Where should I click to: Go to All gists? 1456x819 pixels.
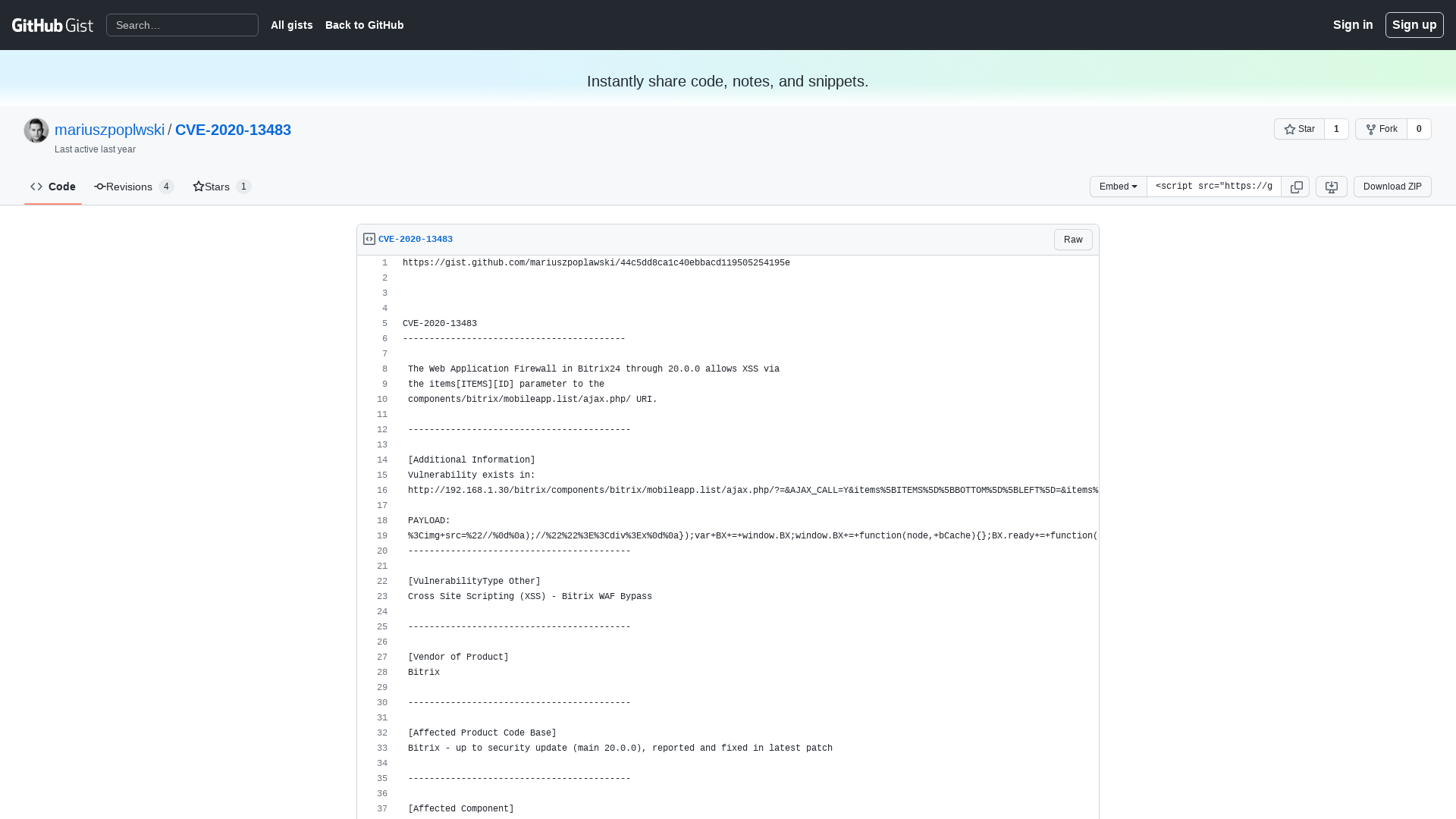pos(291,25)
